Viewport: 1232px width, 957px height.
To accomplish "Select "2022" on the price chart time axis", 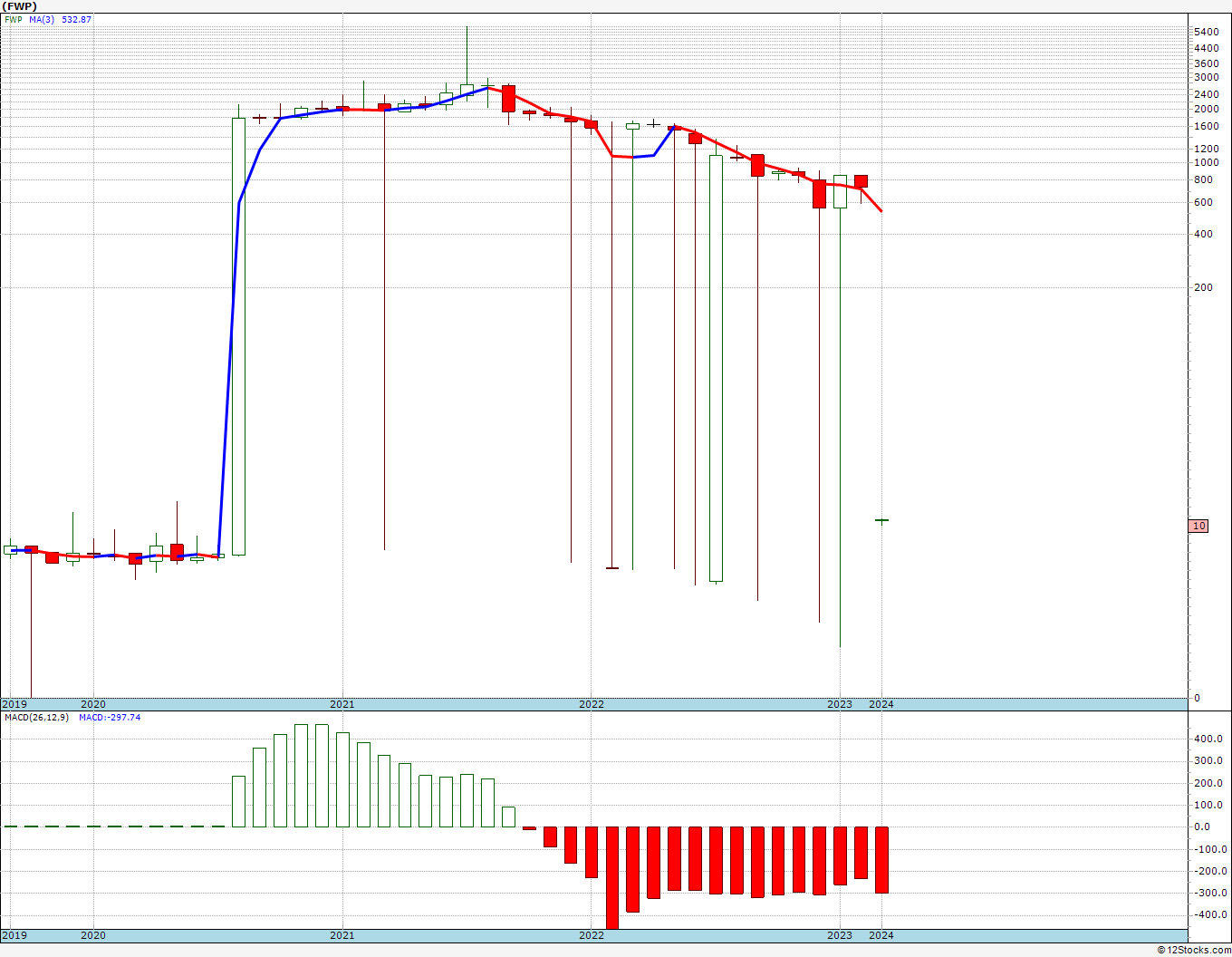I will (592, 704).
